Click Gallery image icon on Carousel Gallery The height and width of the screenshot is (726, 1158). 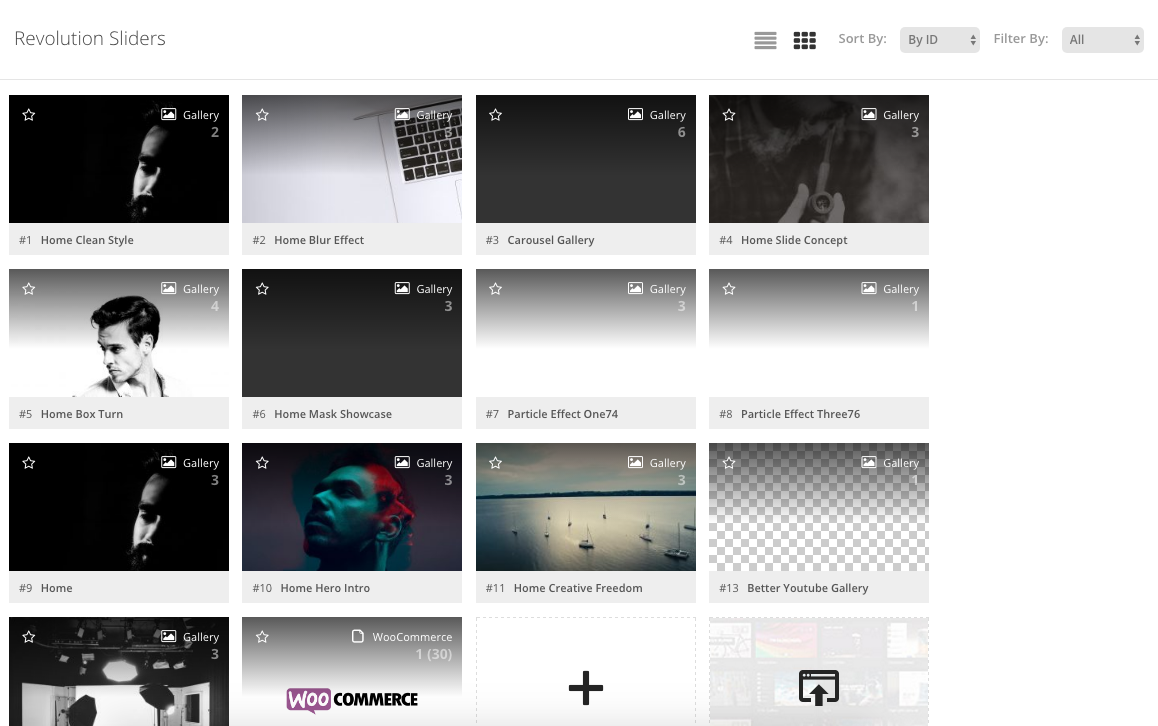point(635,115)
